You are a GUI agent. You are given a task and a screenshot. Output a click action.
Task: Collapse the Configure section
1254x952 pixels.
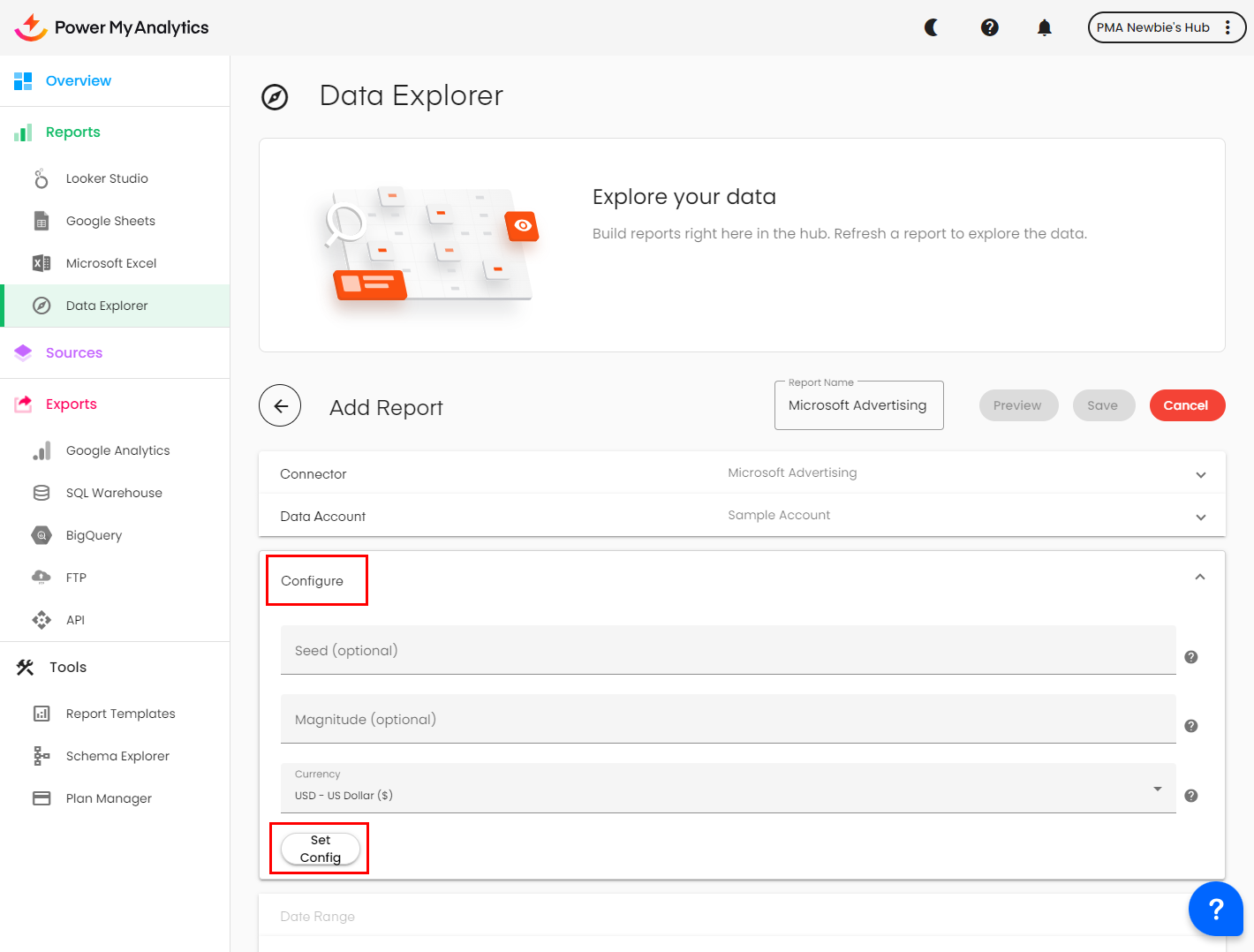(x=1199, y=578)
